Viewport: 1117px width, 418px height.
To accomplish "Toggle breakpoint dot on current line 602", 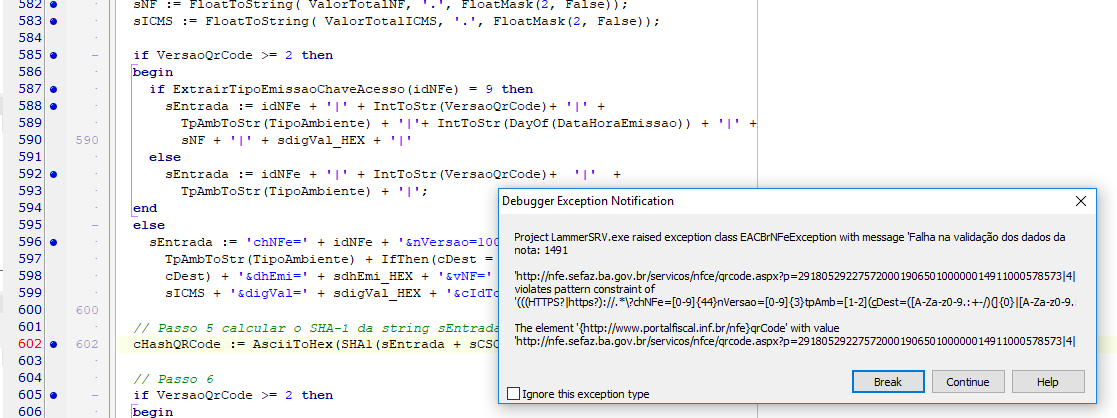I will (x=53, y=344).
